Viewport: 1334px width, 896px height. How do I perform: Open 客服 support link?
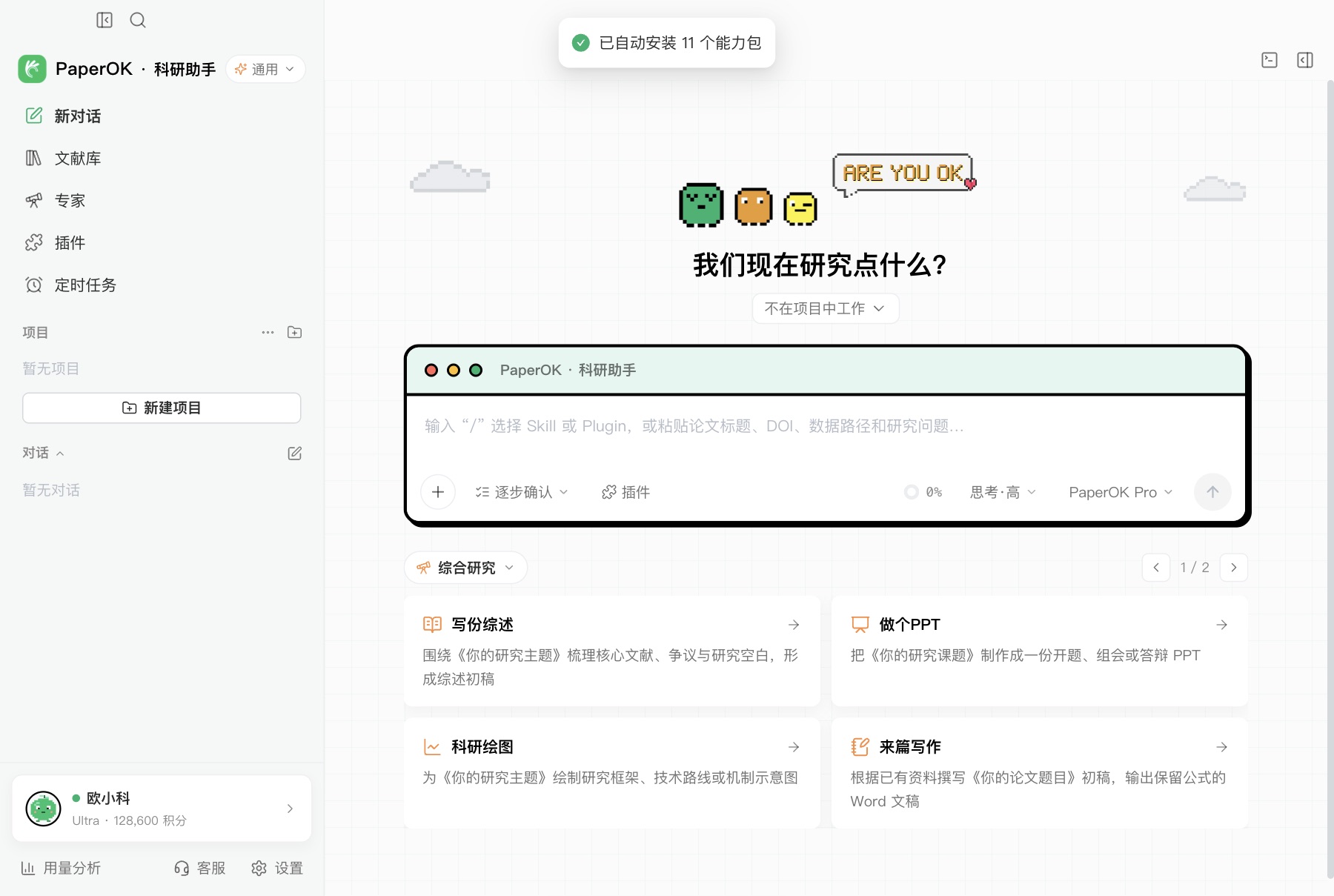pyautogui.click(x=199, y=868)
